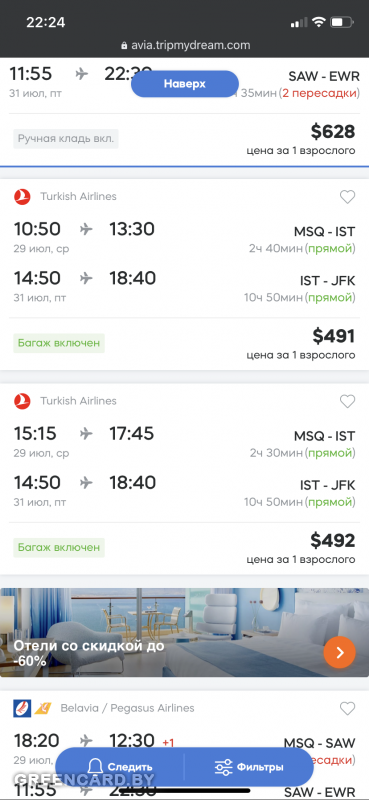The width and height of the screenshot is (369, 800).
Task: Favorite the $491 Turkish Airlines flight heart
Action: 347,196
